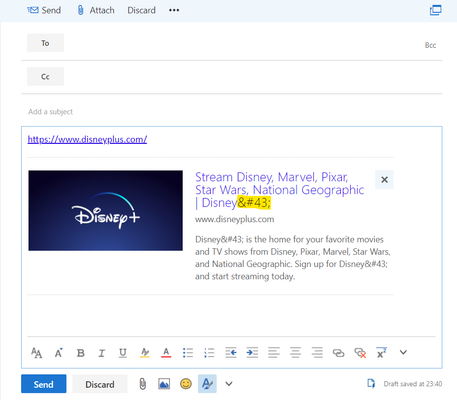Image resolution: width=457 pixels, height=400 pixels.
Task: Click the top Send command with envelope
Action: [44, 10]
